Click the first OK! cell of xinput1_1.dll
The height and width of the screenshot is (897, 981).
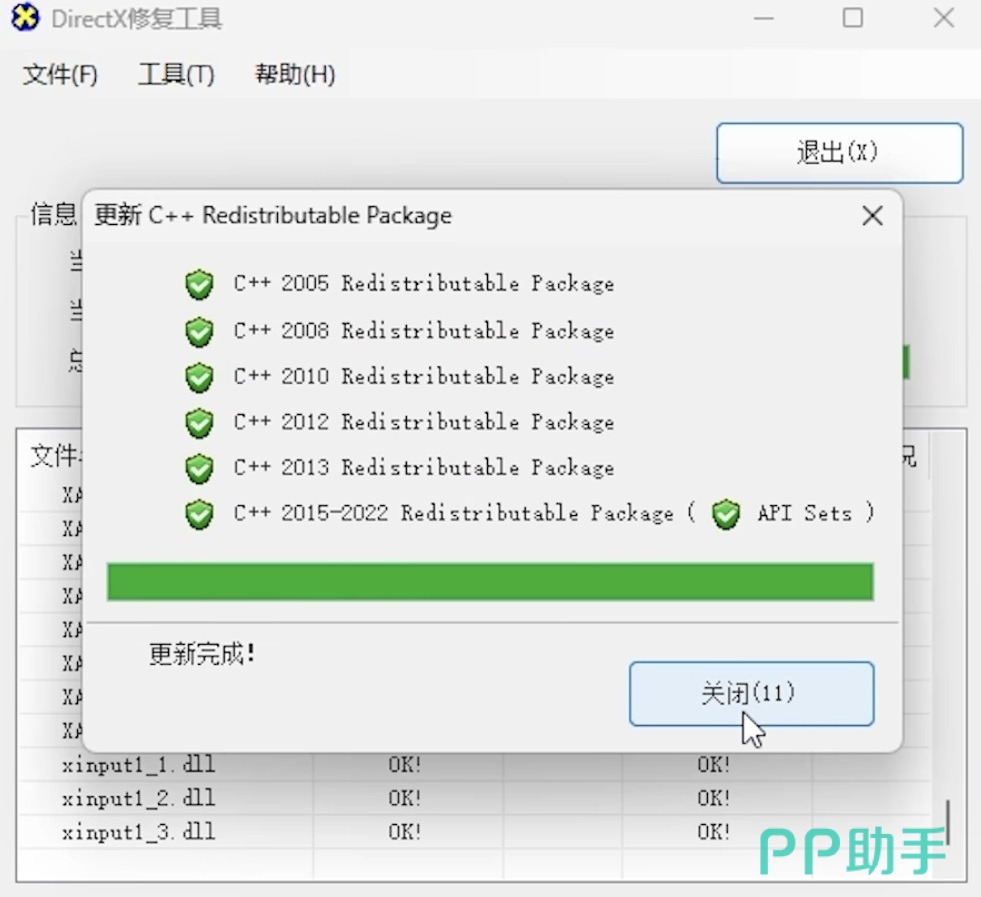[x=404, y=764]
